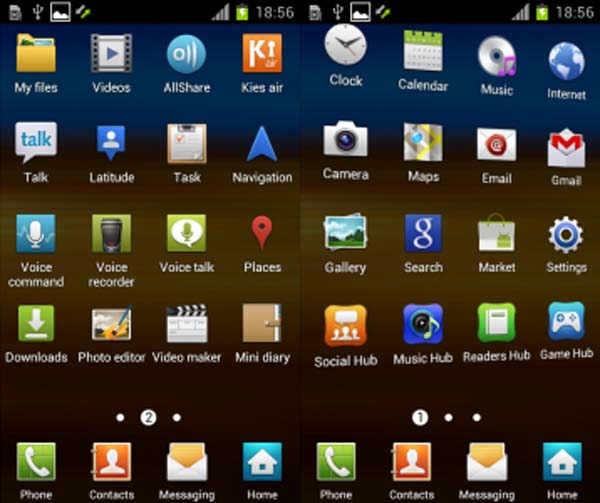The image size is (600, 503).
Task: Open the Gmail app
Action: pyautogui.click(x=566, y=148)
